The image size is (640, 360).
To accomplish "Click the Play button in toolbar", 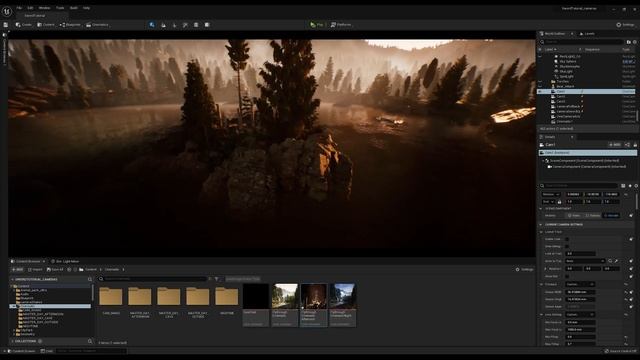I will tap(316, 25).
